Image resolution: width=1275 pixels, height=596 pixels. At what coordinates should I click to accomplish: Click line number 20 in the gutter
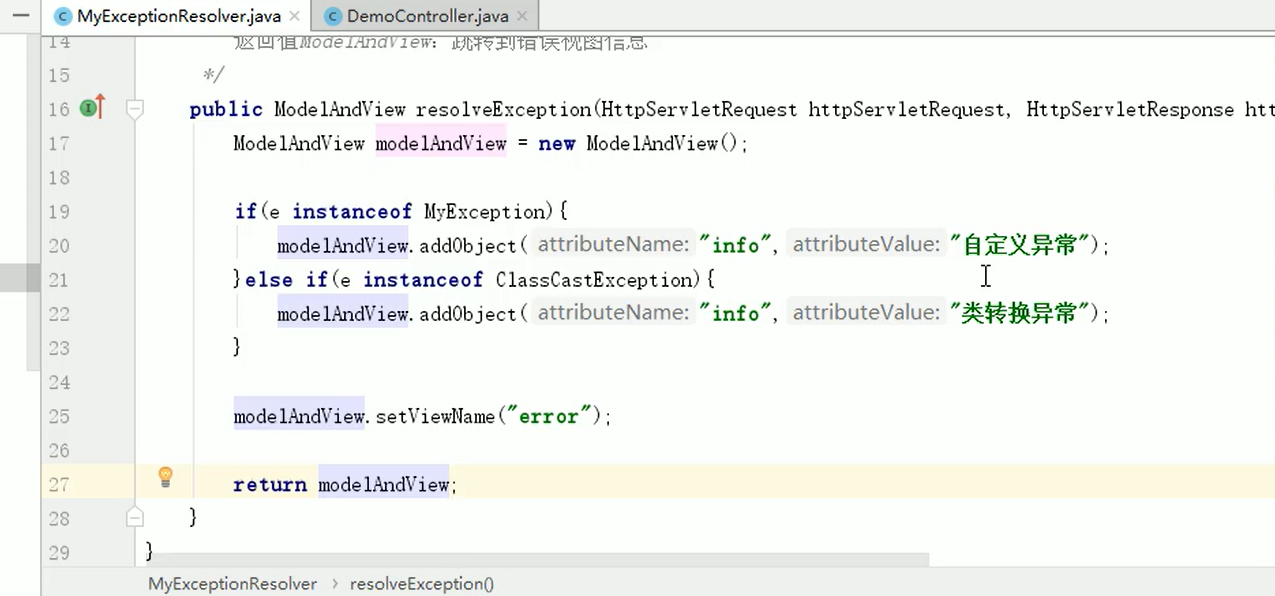pyautogui.click(x=58, y=245)
